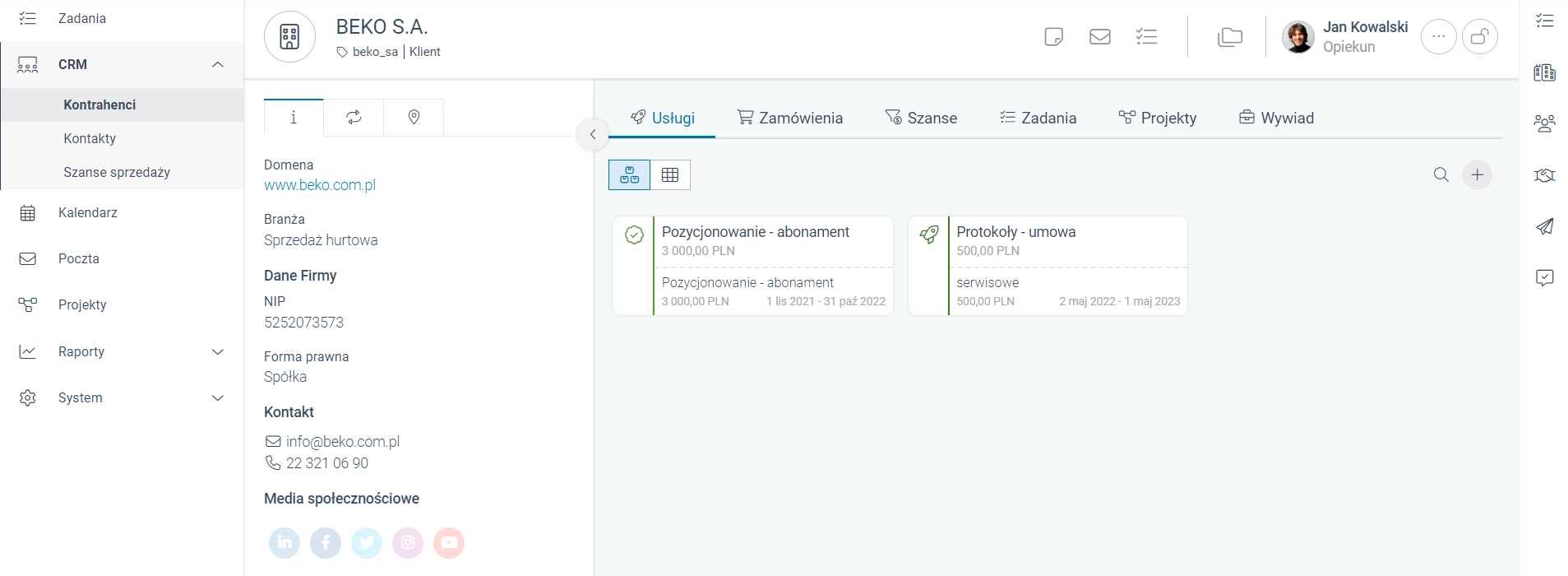The width and height of the screenshot is (1568, 576).
Task: Click the search magnifier in services panel
Action: [1441, 174]
